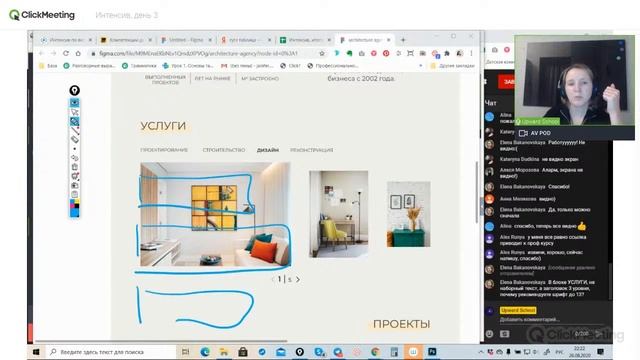Screen dimensions: 640x360
Task: Open Microsoft Store from the taskbar
Action: click(x=243, y=352)
